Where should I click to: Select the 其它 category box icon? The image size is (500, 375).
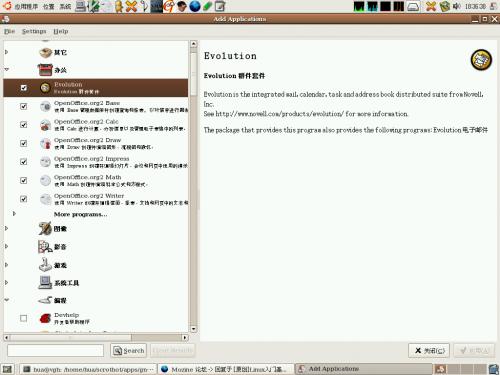[x=45, y=52]
